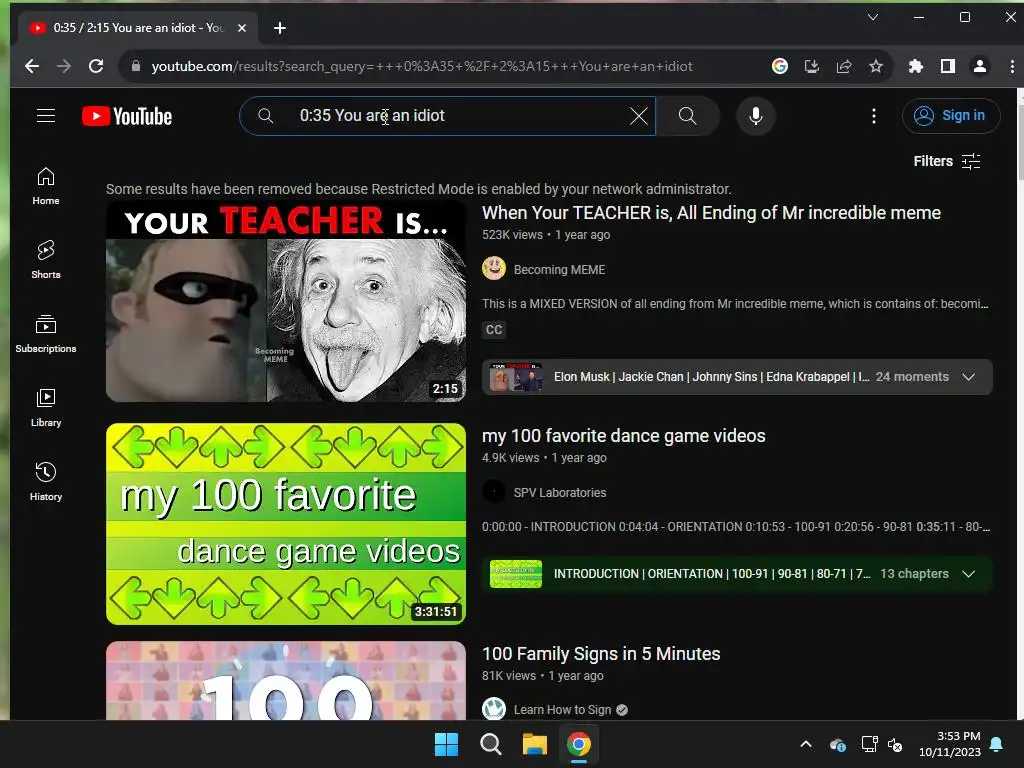This screenshot has height=768, width=1024.
Task: Click the cloud tray icon
Action: coord(838,744)
